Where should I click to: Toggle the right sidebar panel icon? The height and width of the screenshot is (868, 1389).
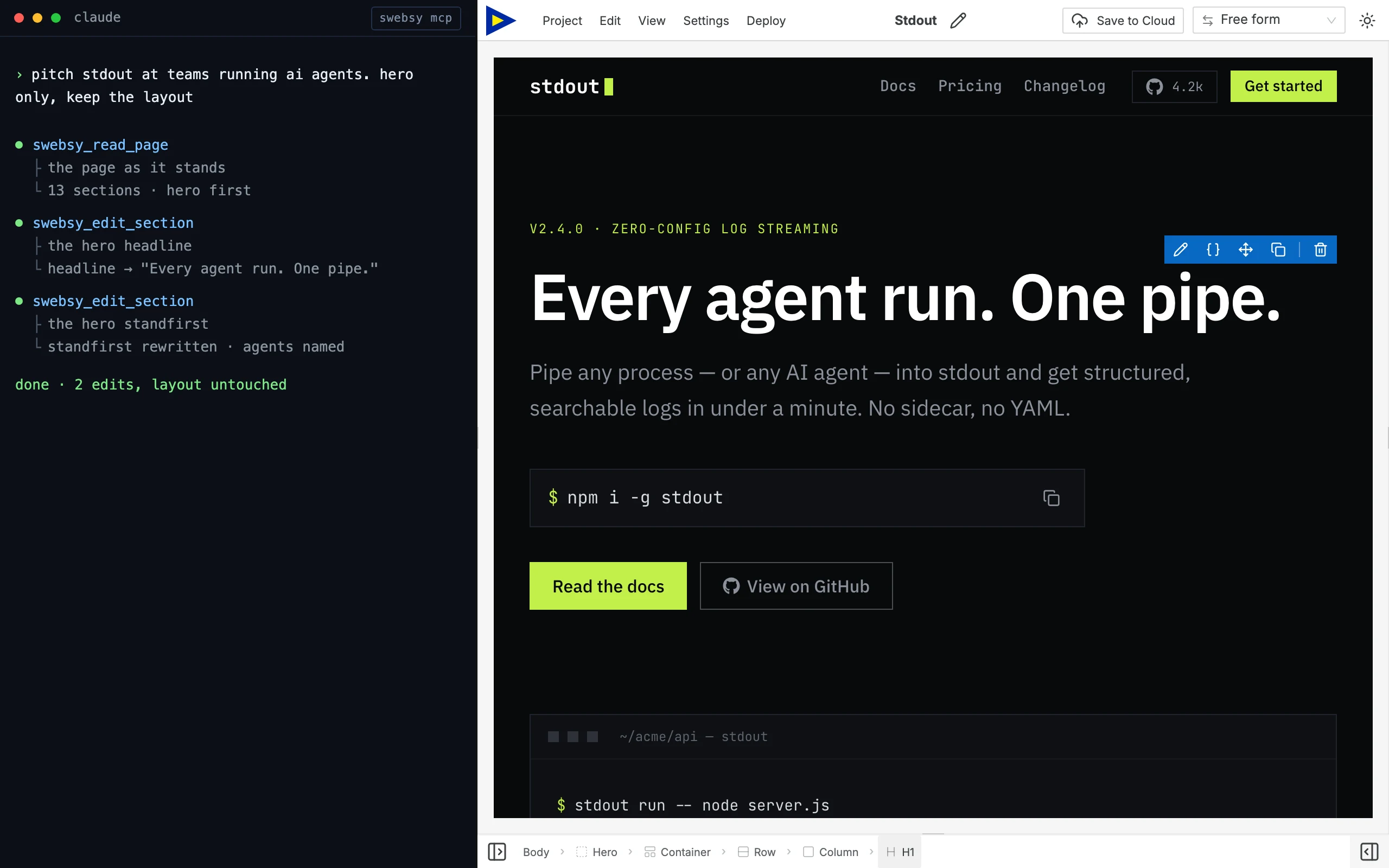pos(1369,851)
